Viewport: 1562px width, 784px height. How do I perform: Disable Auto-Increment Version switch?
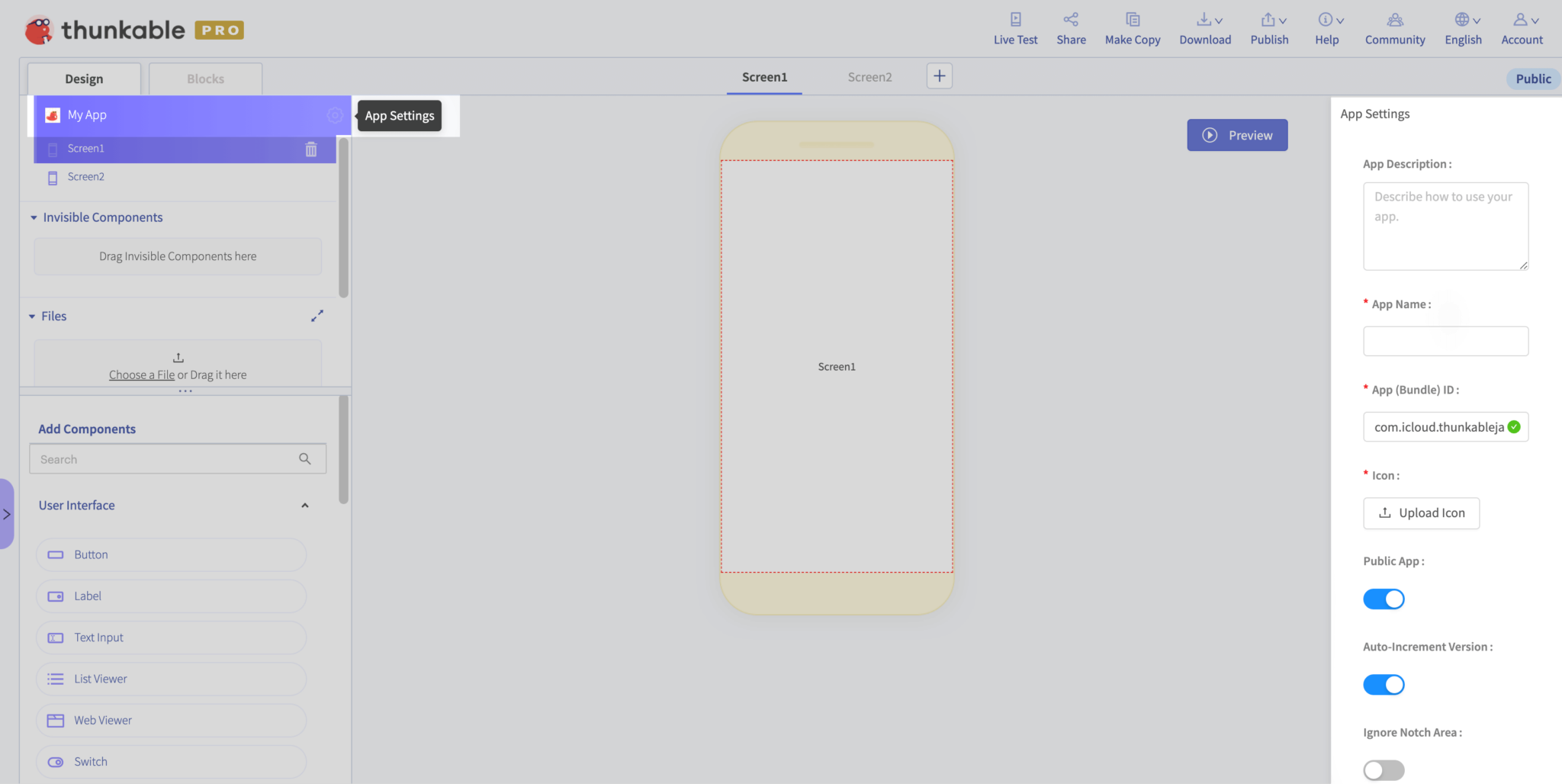coord(1384,685)
